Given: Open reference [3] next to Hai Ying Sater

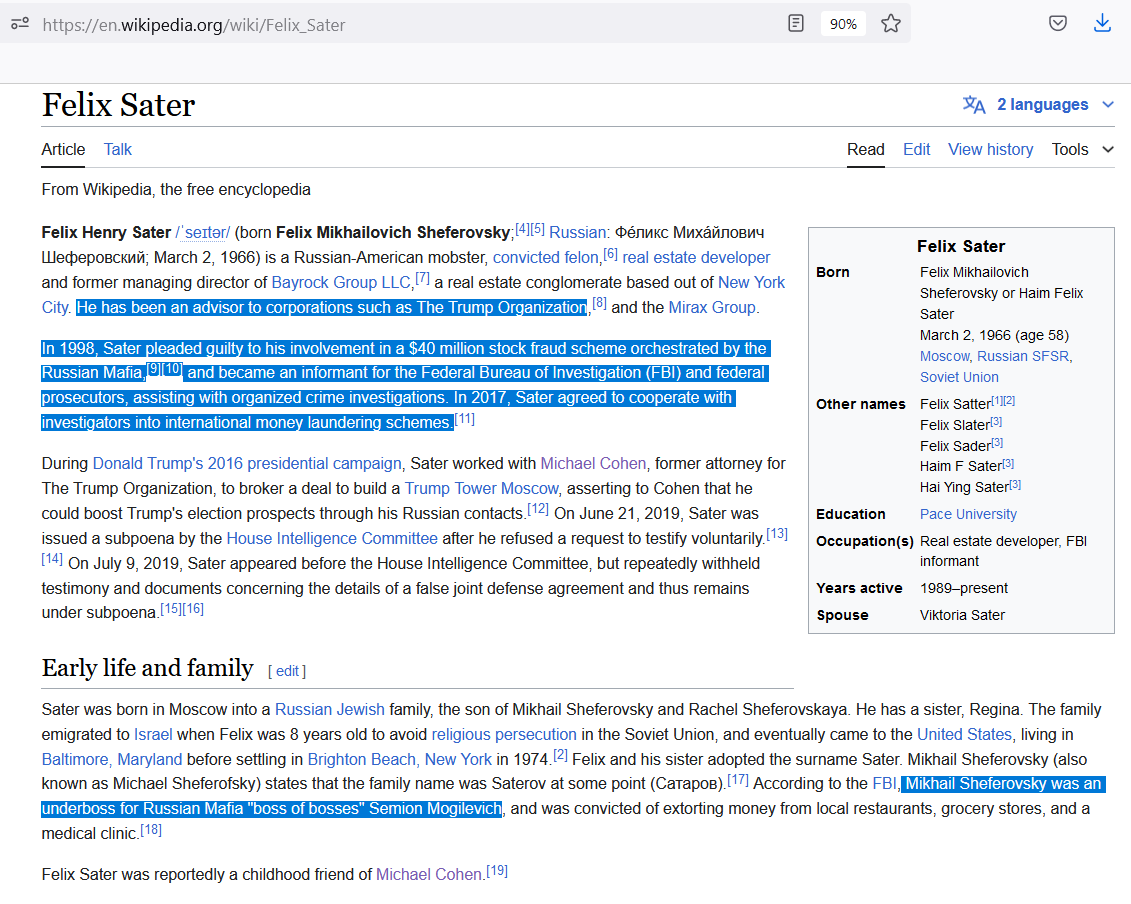Looking at the screenshot, I should tap(1015, 484).
